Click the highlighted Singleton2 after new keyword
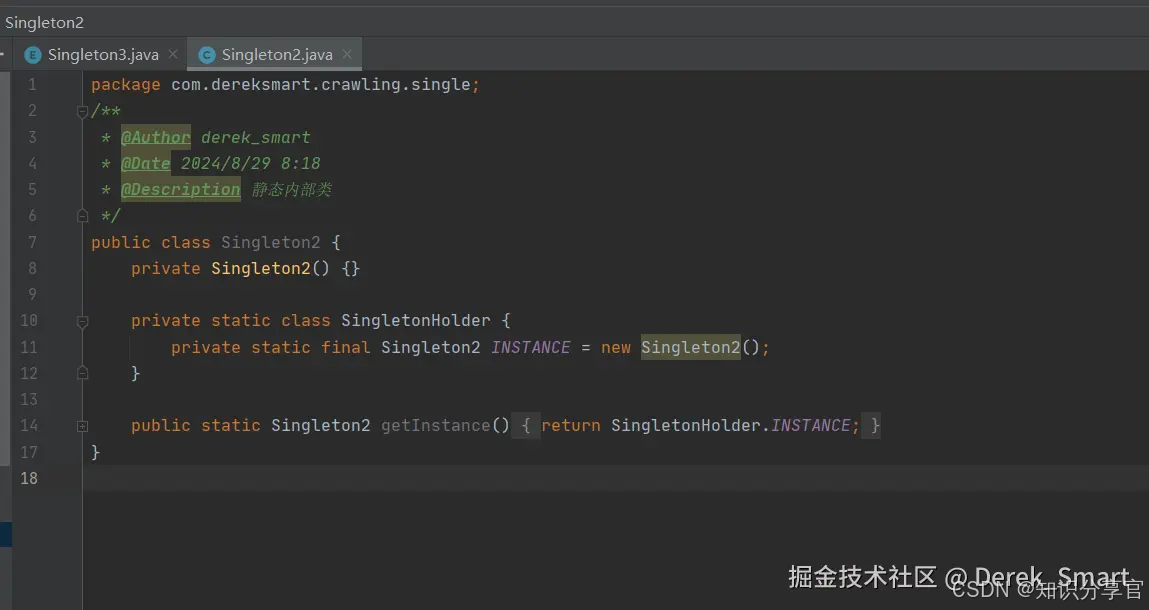Viewport: 1149px width, 610px height. (x=690, y=347)
